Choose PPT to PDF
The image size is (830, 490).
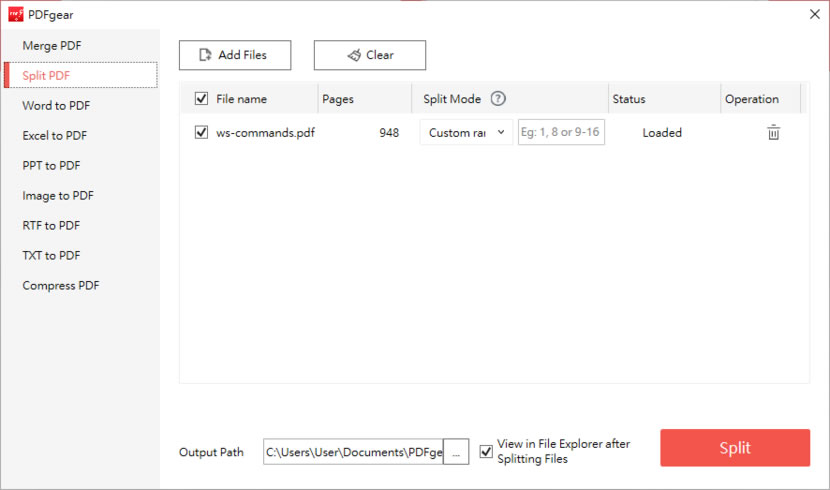pyautogui.click(x=51, y=166)
